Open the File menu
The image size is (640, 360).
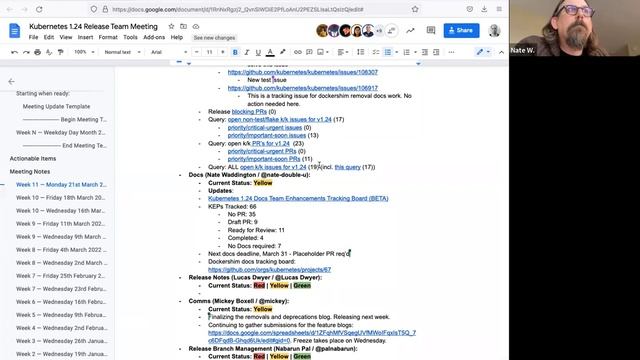[x=33, y=37]
